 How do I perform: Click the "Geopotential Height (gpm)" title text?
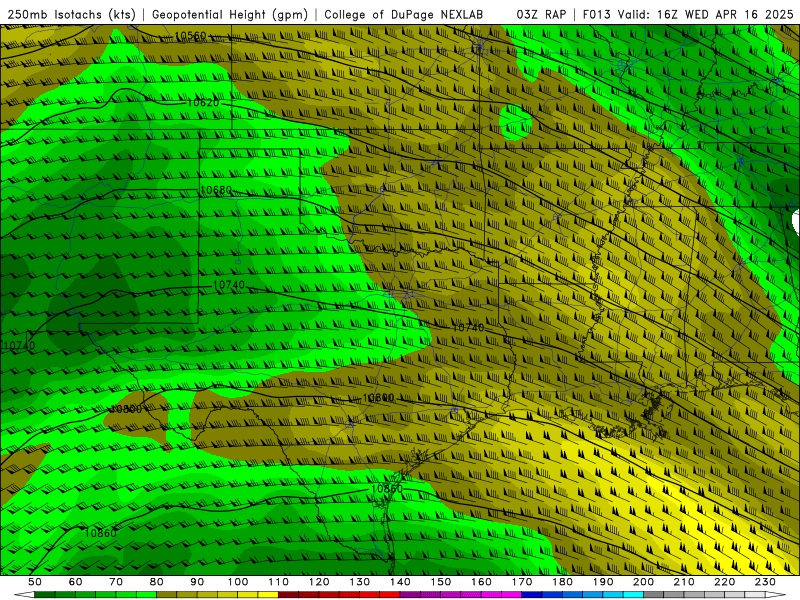pos(230,14)
